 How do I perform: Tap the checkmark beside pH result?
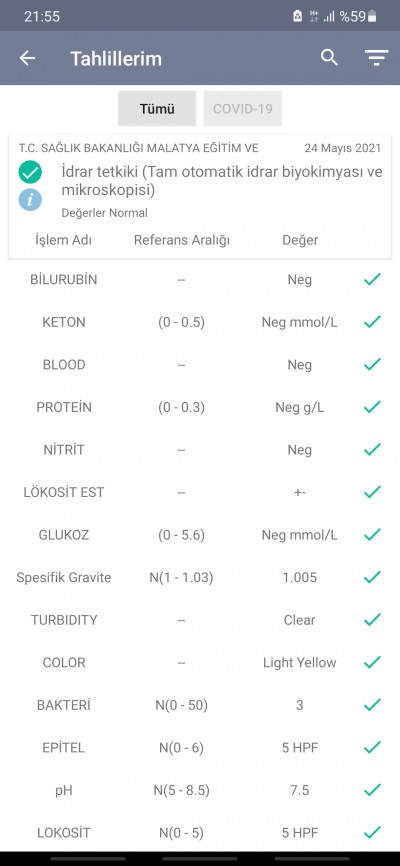(x=372, y=790)
